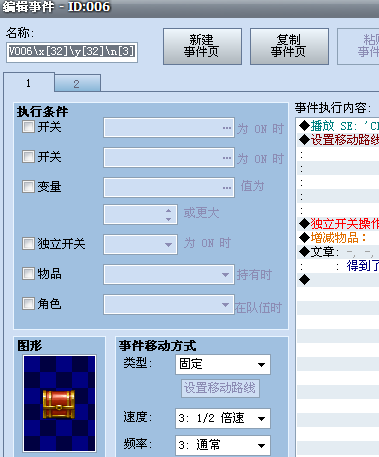This screenshot has width=379, height=457.
Task: Switch to event page tab 2
Action: point(77,83)
